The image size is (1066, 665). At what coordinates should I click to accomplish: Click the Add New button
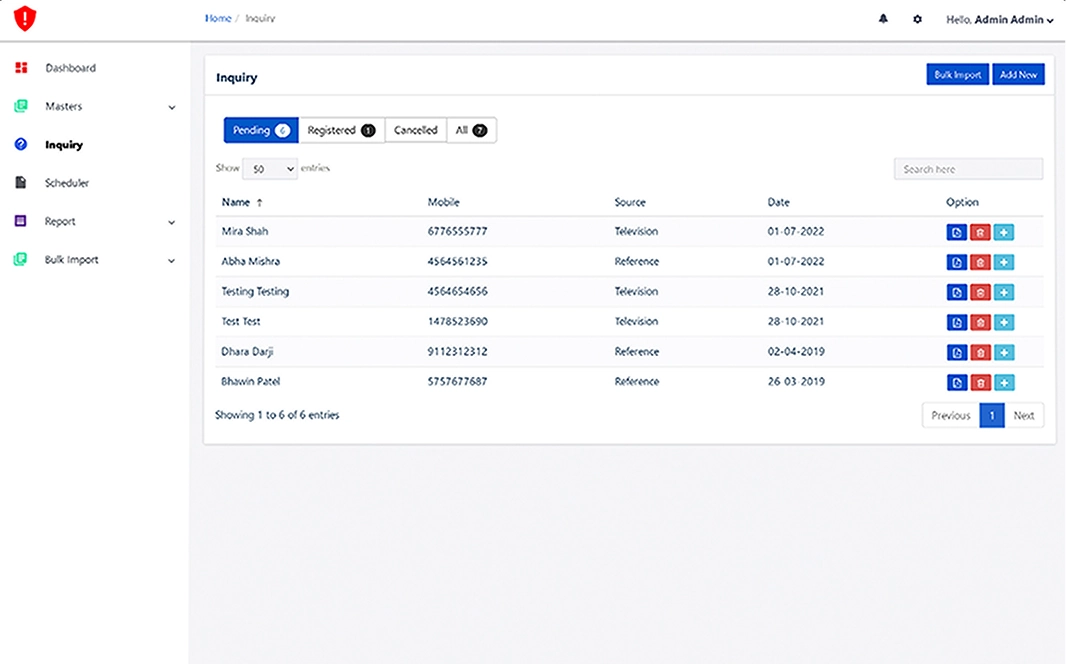tap(1018, 75)
